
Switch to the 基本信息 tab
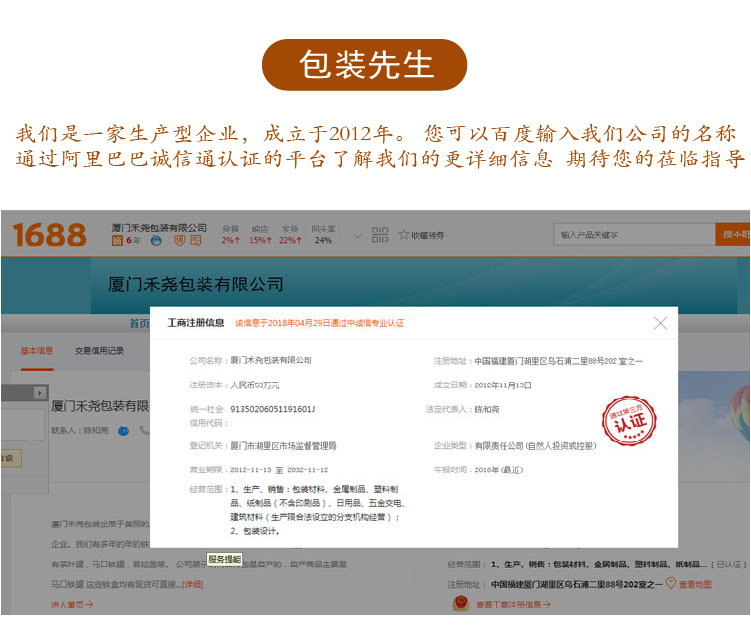click(x=37, y=351)
